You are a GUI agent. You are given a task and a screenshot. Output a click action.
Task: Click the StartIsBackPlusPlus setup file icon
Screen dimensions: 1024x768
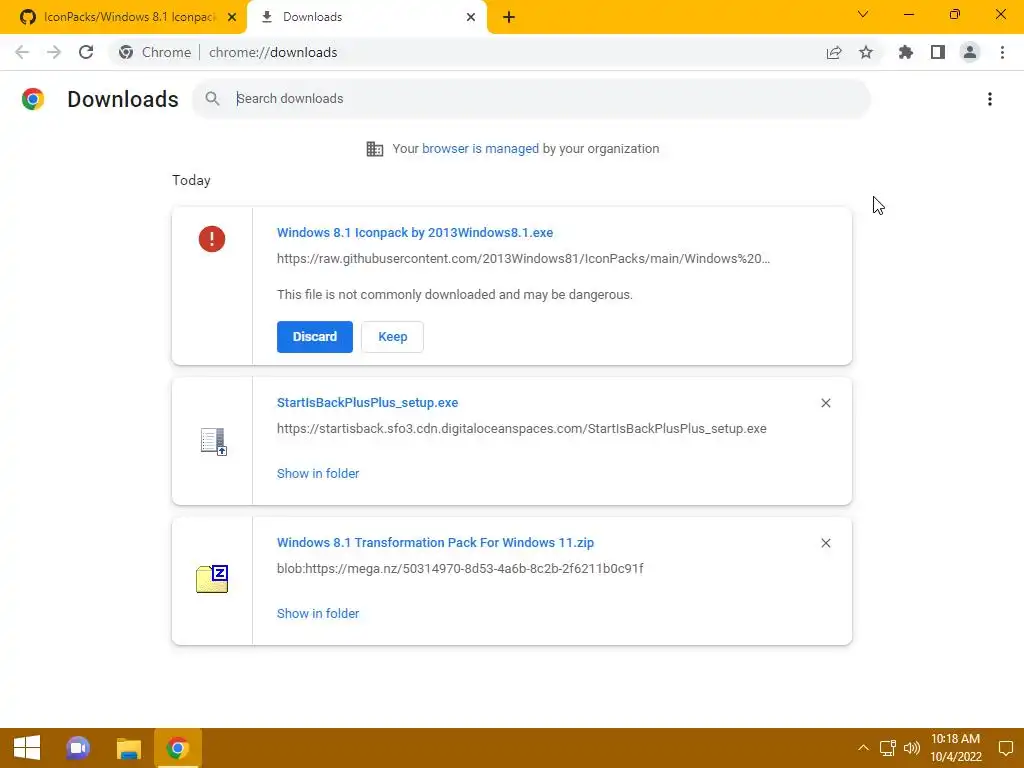tap(213, 441)
